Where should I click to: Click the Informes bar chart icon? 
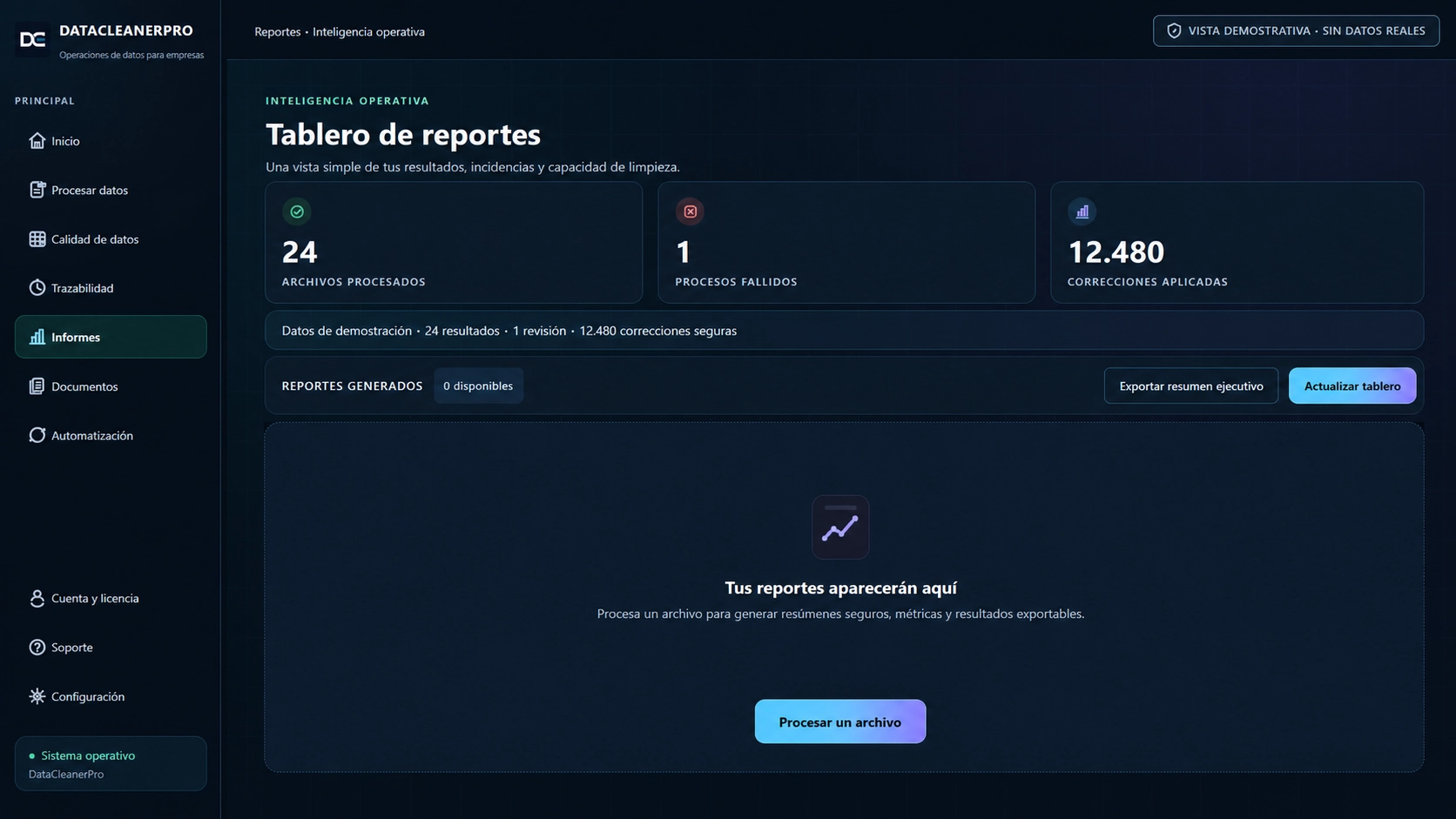[37, 337]
